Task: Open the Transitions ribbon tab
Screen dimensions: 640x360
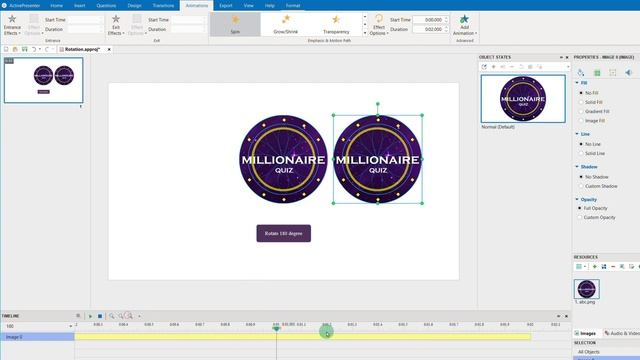Action: click(163, 6)
